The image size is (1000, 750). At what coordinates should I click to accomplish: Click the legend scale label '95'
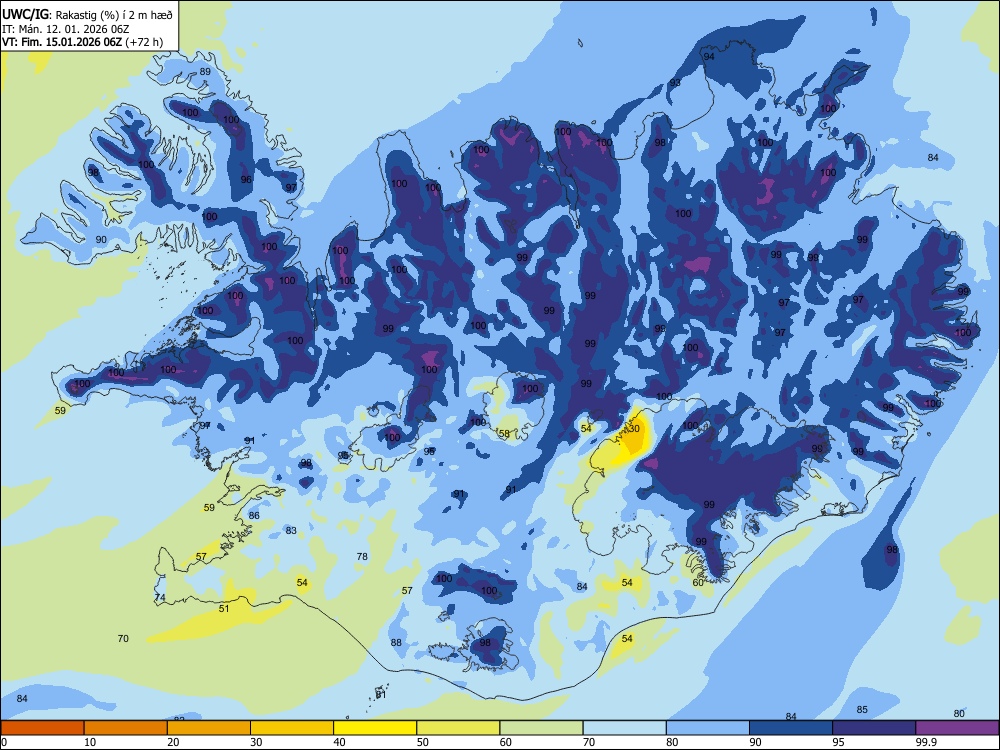839,742
